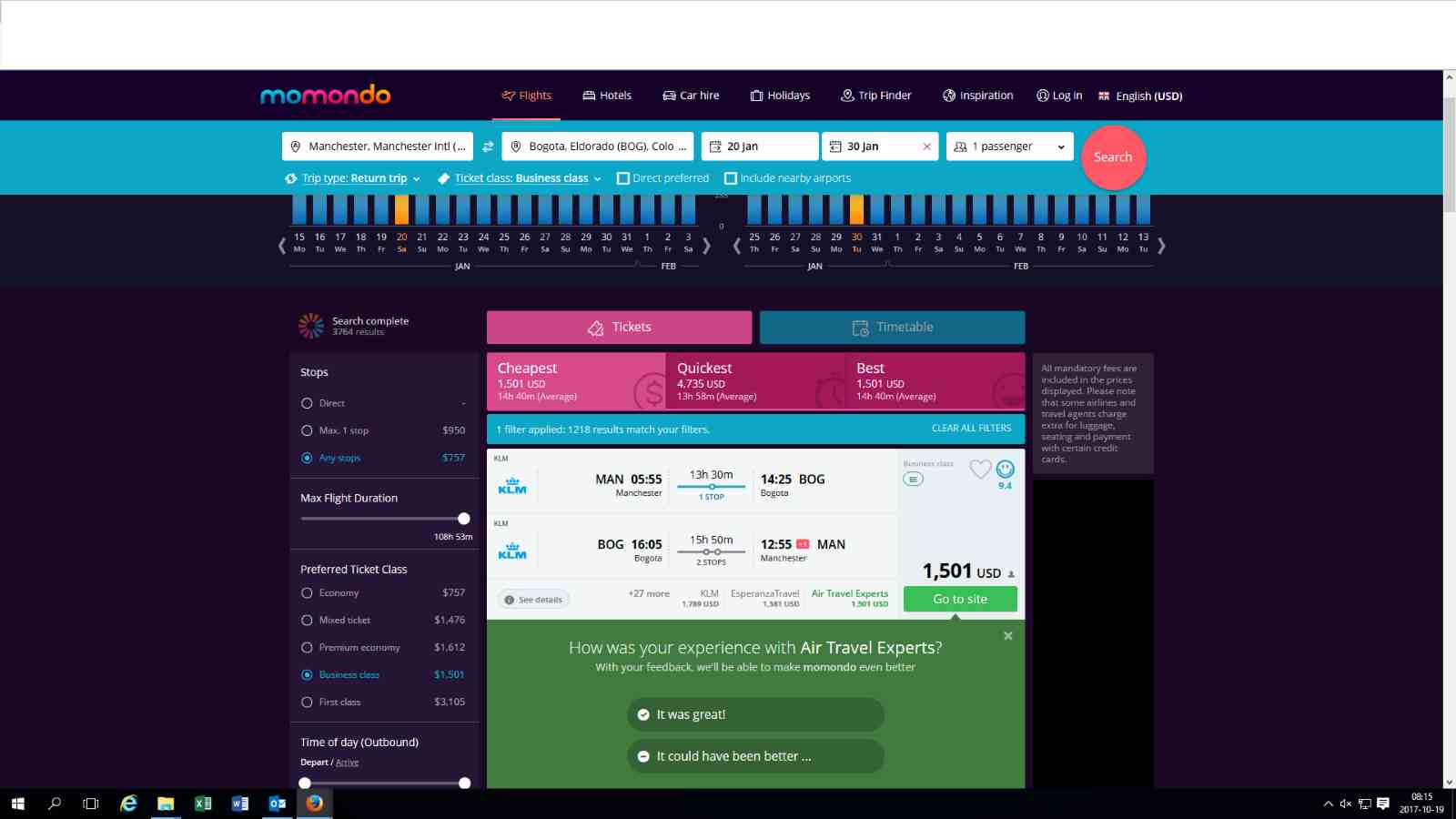Clear the return date 30 Jan
Image resolution: width=1456 pixels, height=819 pixels.
[926, 147]
